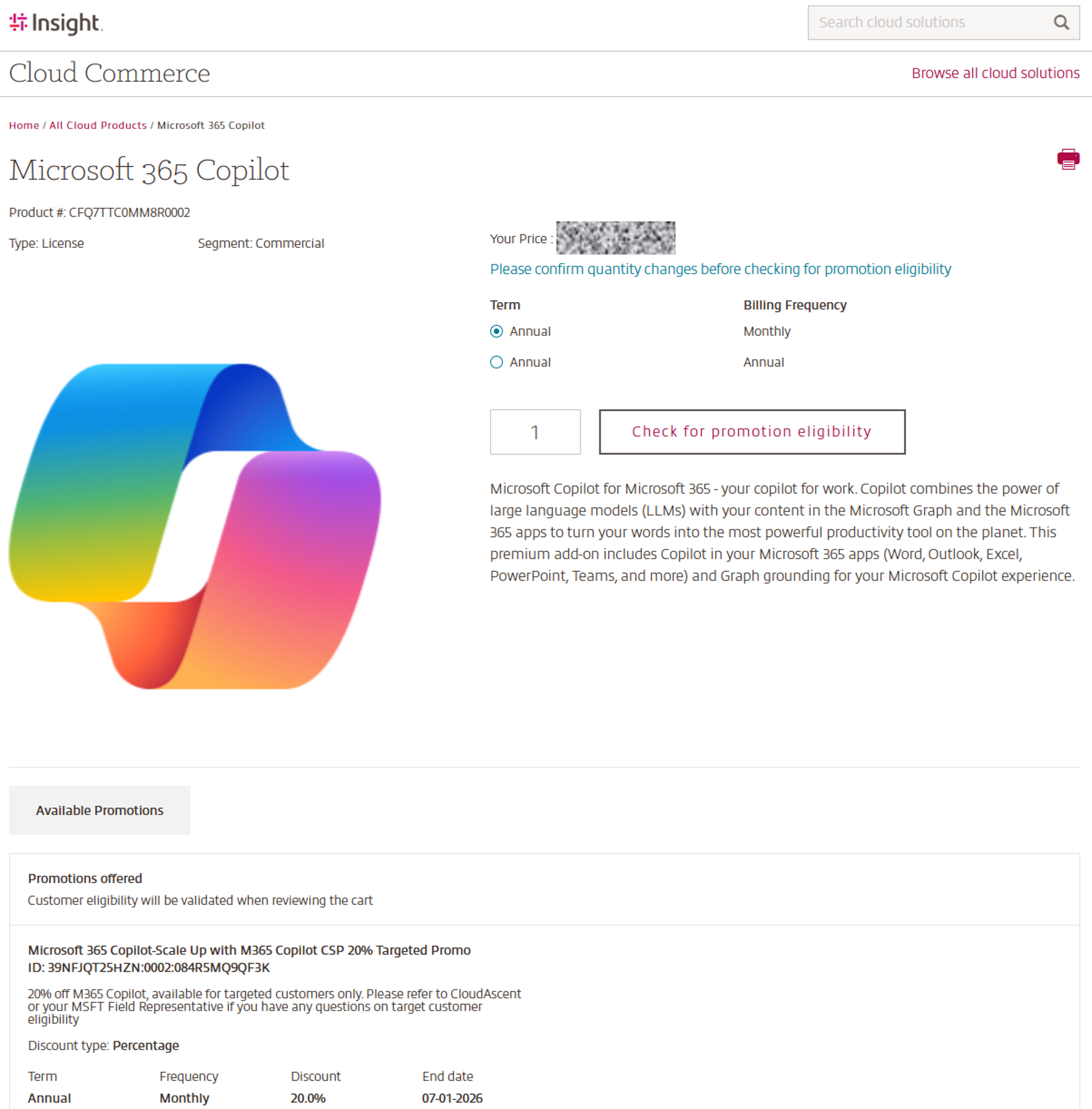The height and width of the screenshot is (1109, 1092).
Task: Click the Microsoft 365 Copilot product image
Action: 195,525
